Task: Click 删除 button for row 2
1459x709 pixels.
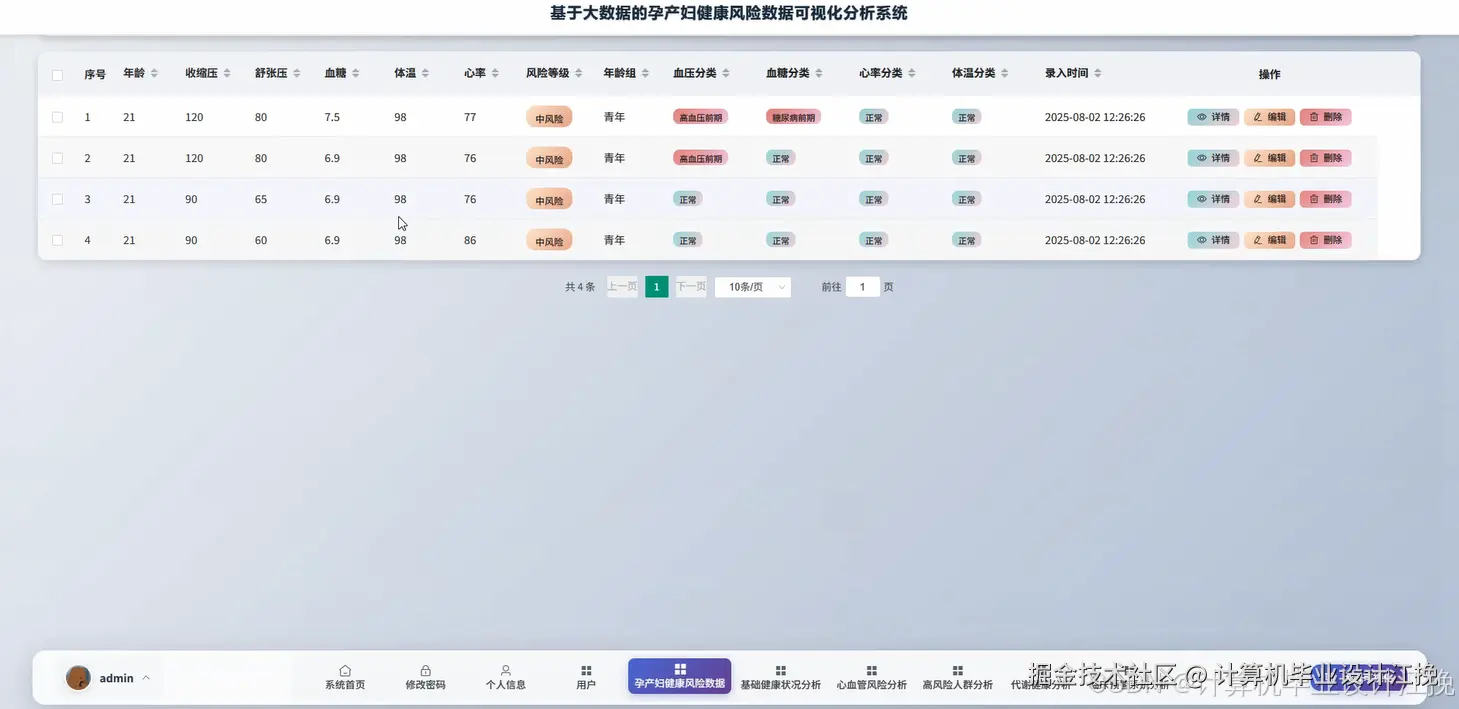Action: pyautogui.click(x=1326, y=158)
